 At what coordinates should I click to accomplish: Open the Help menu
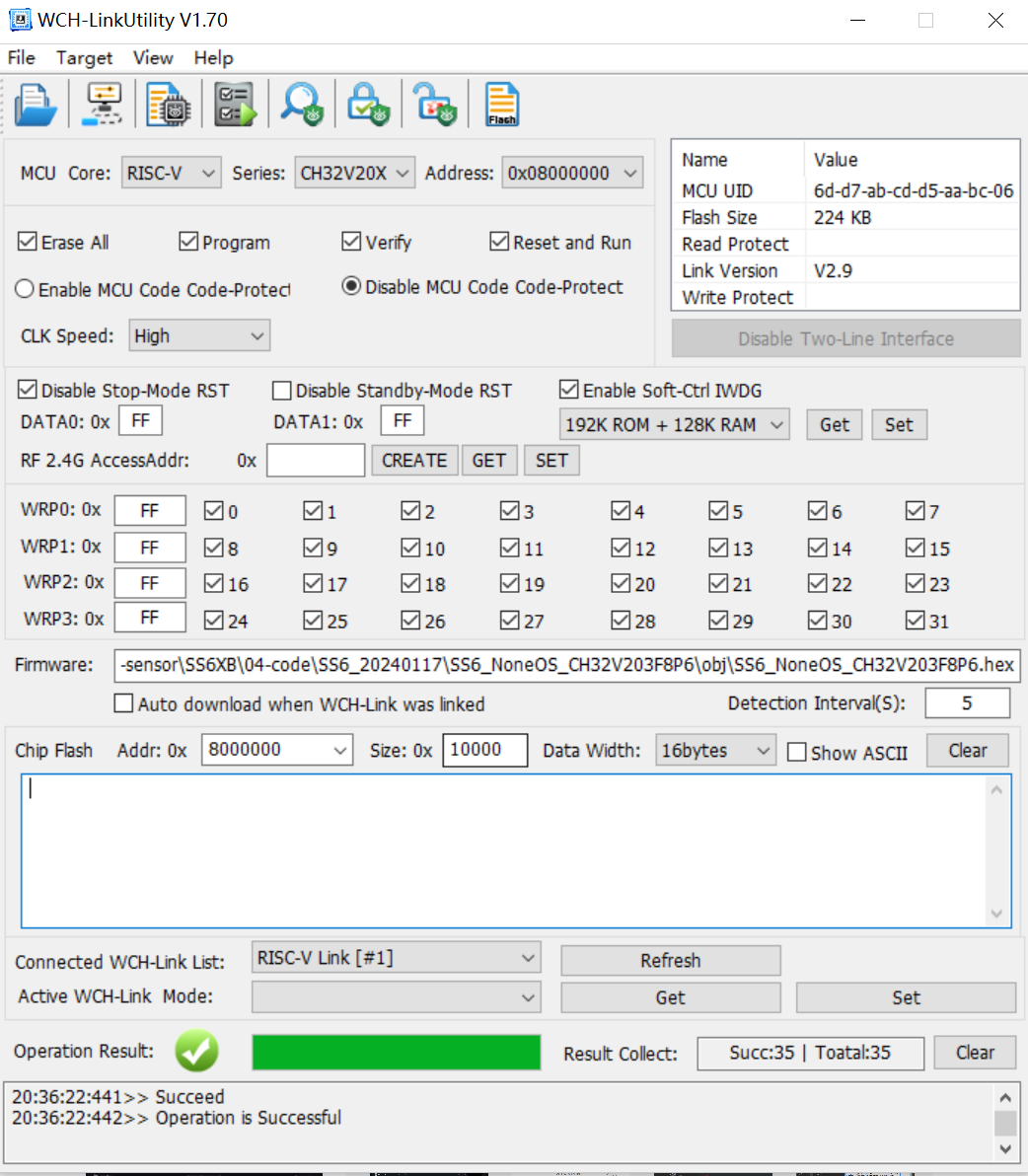[x=214, y=58]
